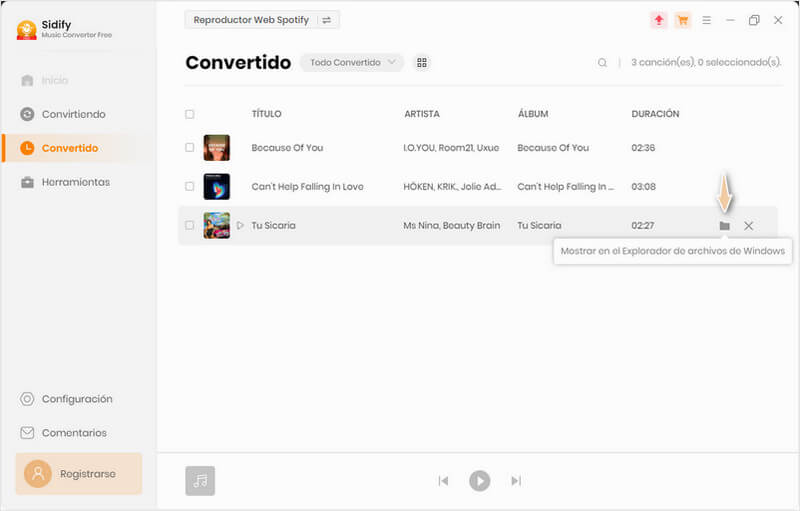Click the ÁLBUM column header

[x=533, y=114]
